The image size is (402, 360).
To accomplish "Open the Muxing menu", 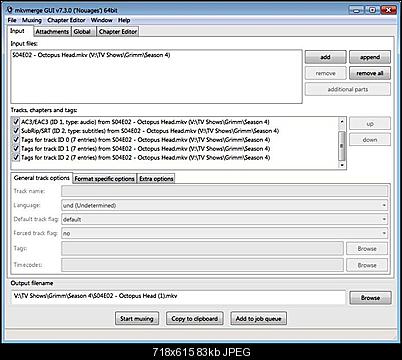I will [x=32, y=20].
